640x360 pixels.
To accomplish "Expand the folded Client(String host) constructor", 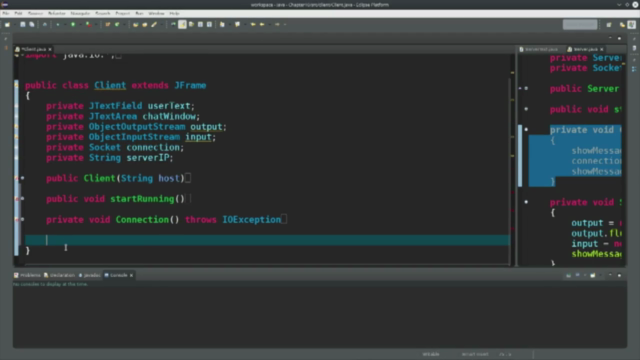I will (22, 178).
